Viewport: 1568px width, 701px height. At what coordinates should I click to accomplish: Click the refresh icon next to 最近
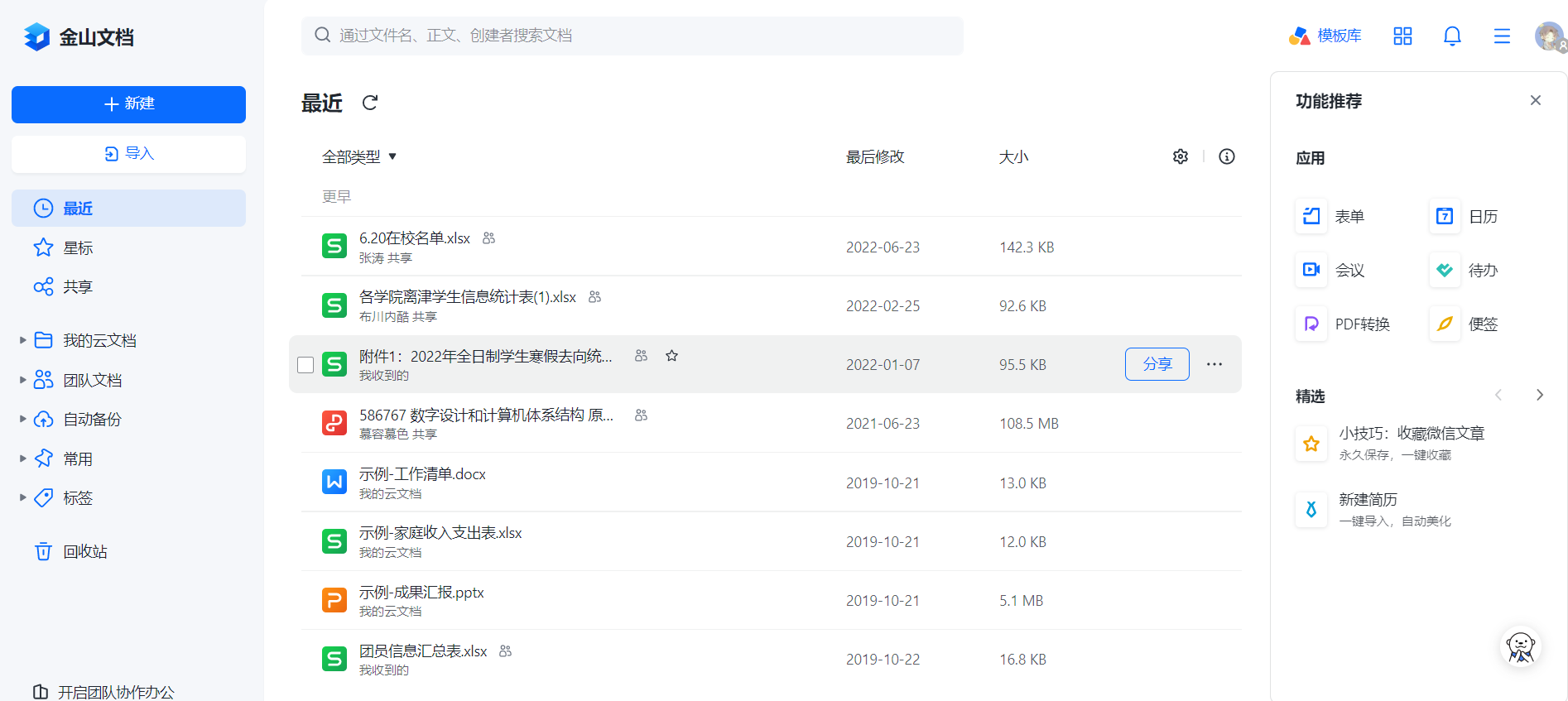(x=370, y=103)
